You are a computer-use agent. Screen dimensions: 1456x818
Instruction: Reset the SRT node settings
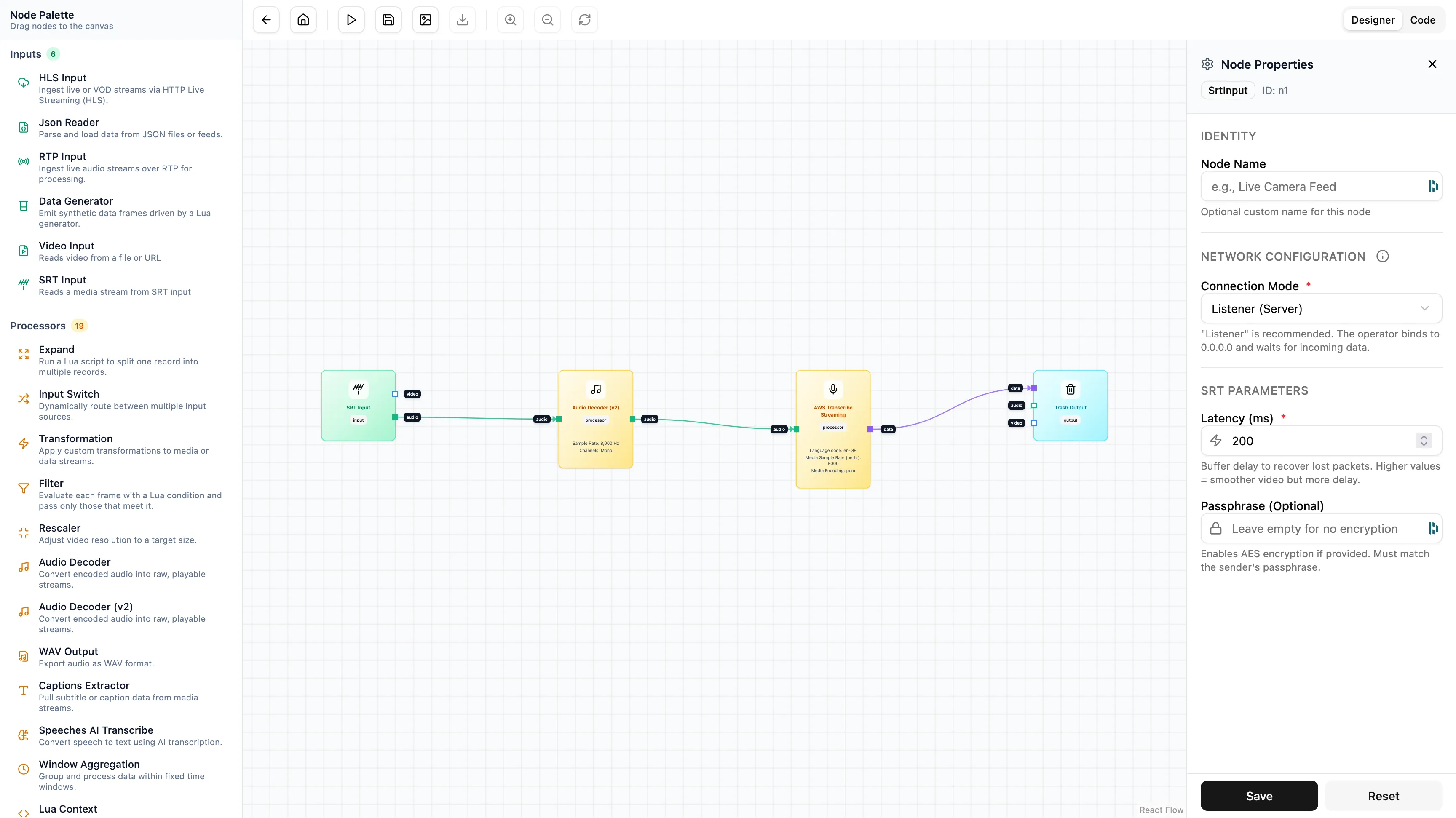coord(1383,795)
